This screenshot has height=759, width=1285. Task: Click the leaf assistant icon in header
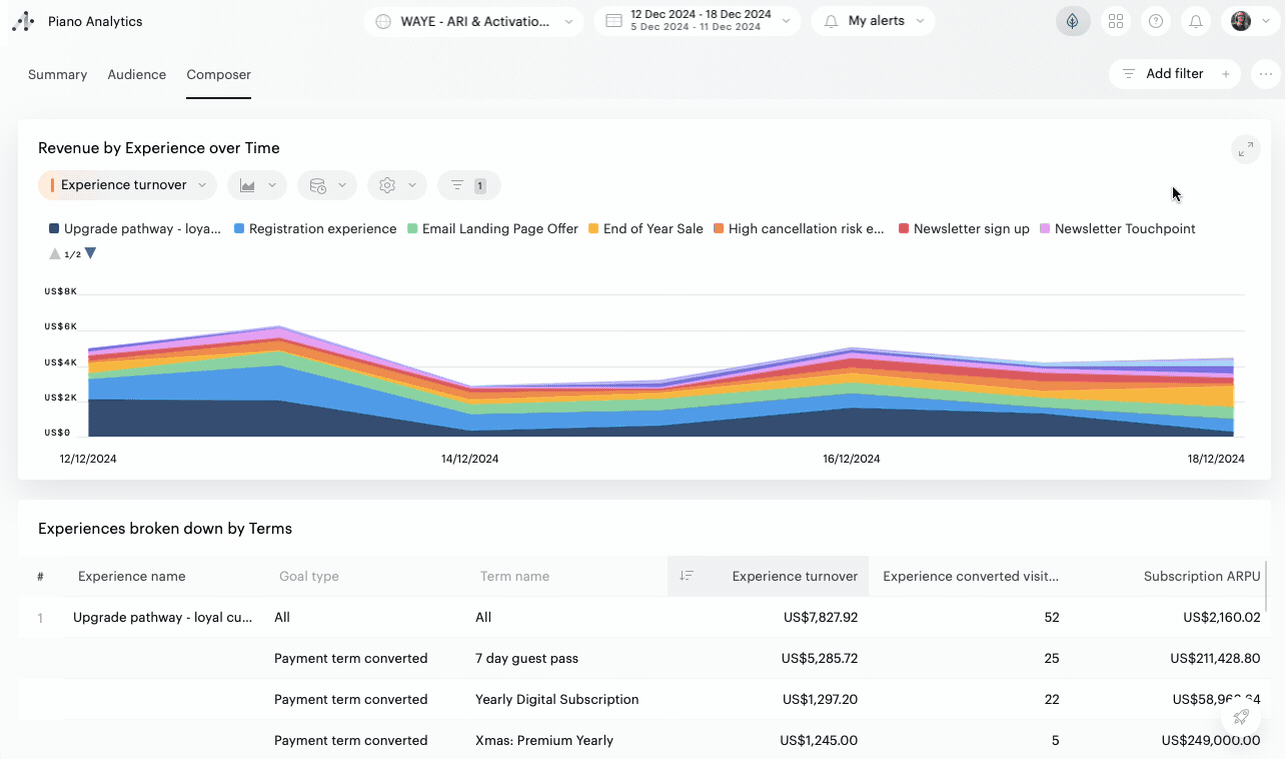(x=1073, y=21)
